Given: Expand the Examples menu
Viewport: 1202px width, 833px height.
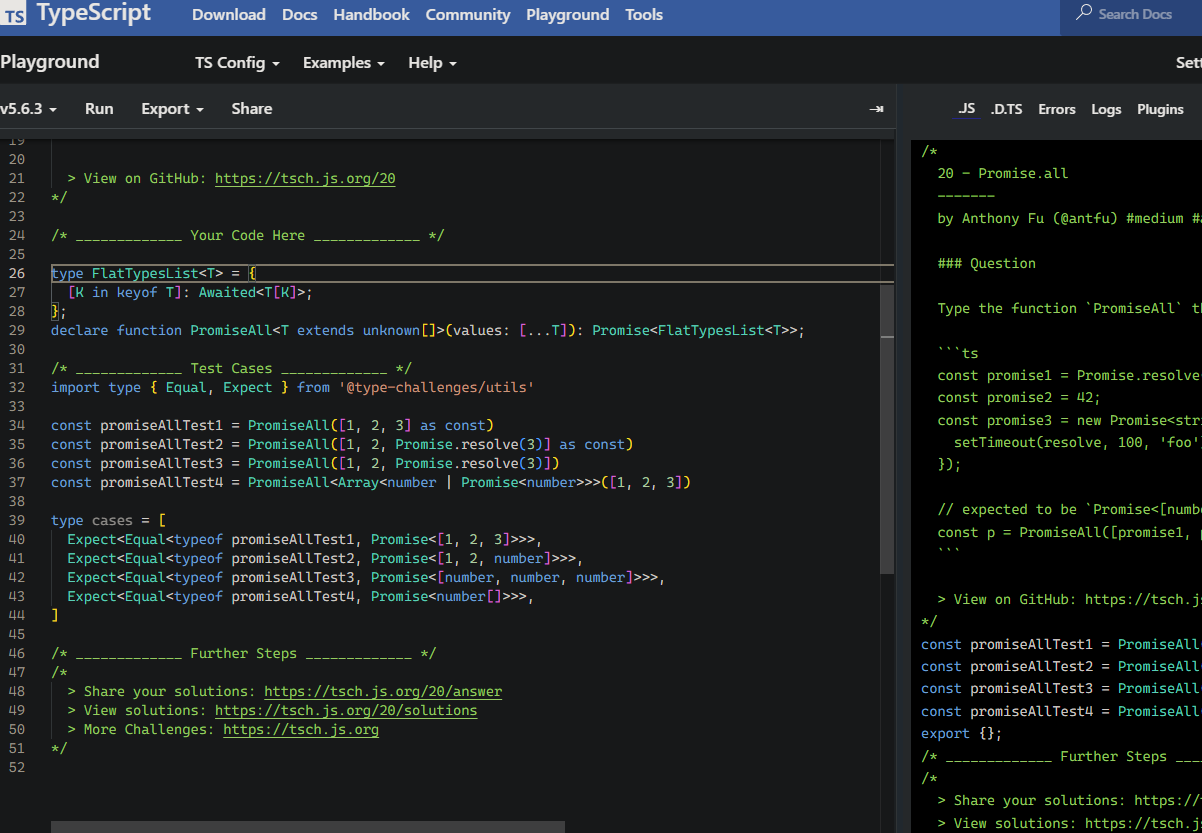Looking at the screenshot, I should point(344,63).
